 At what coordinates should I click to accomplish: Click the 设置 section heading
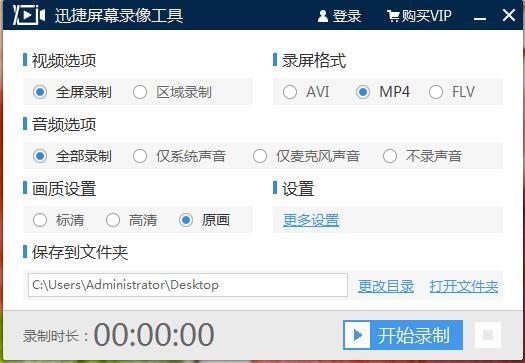pos(298,189)
